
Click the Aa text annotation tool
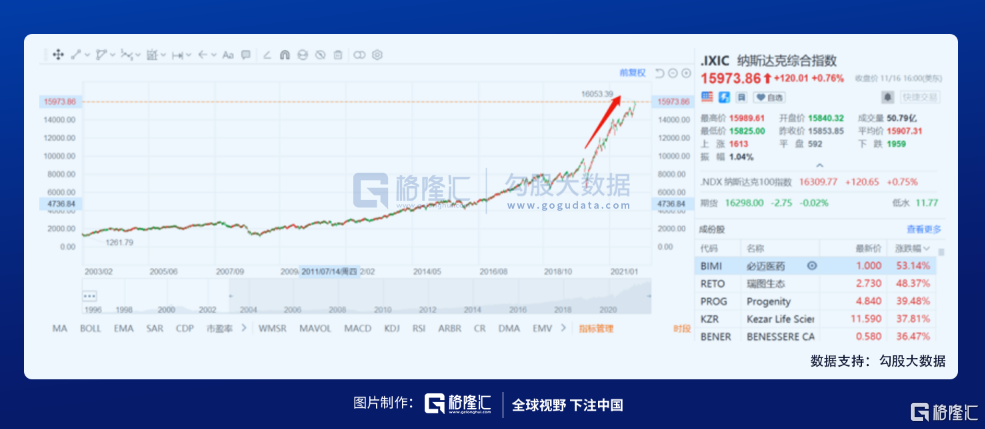228,55
